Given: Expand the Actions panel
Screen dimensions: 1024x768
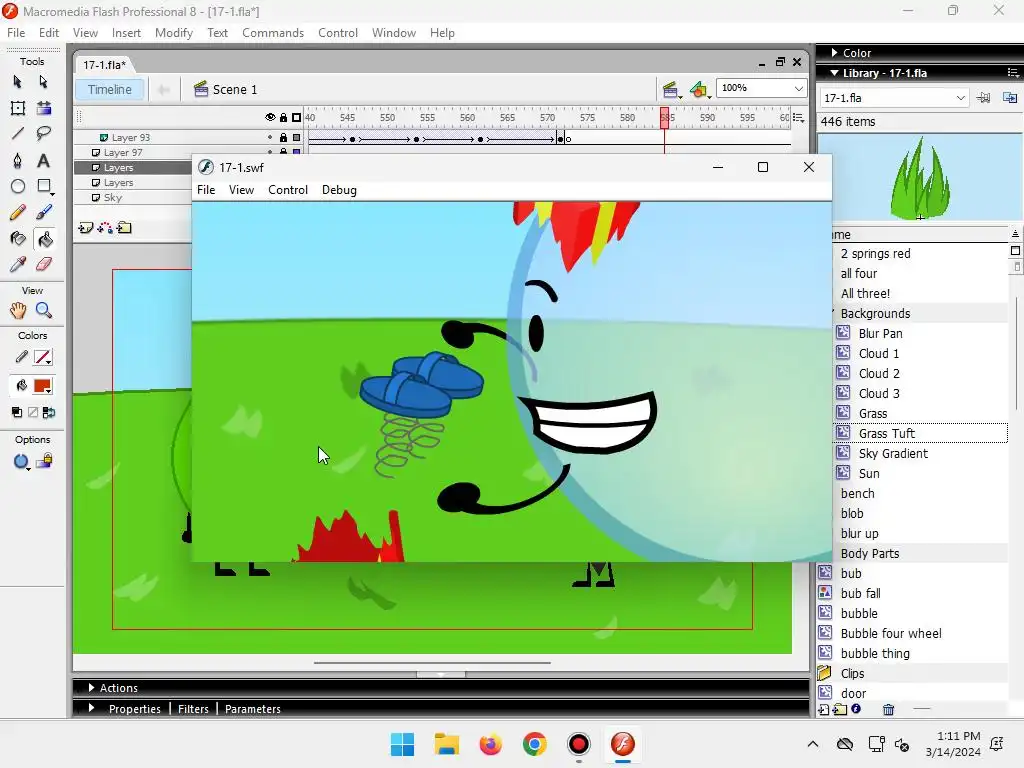Looking at the screenshot, I should (91, 688).
